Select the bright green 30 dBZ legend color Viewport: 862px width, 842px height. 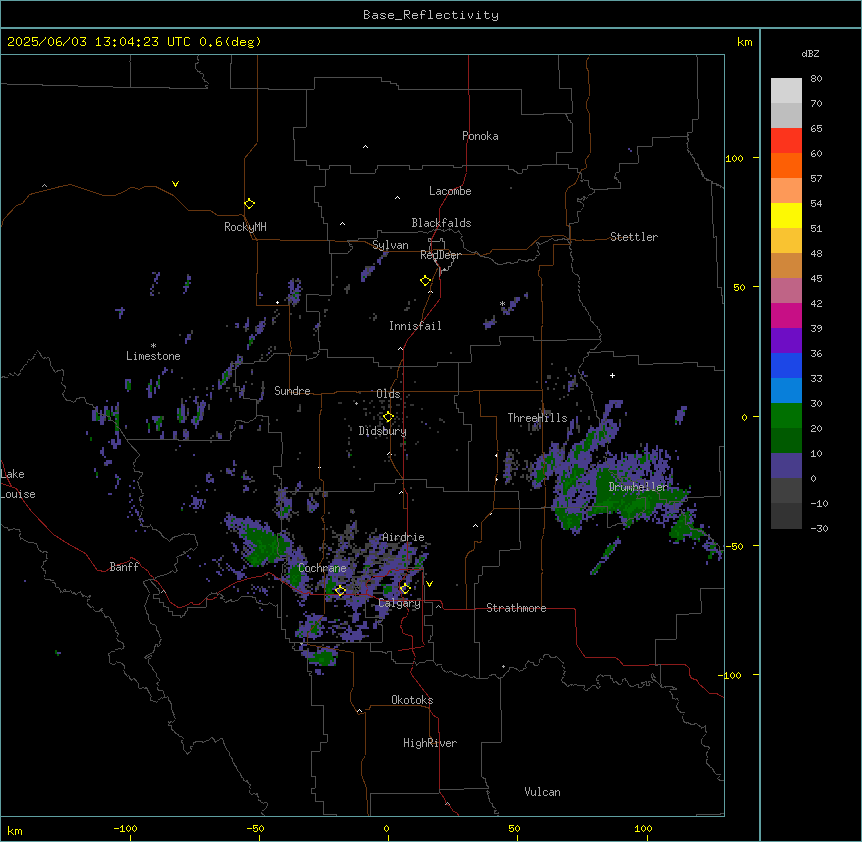(x=786, y=416)
